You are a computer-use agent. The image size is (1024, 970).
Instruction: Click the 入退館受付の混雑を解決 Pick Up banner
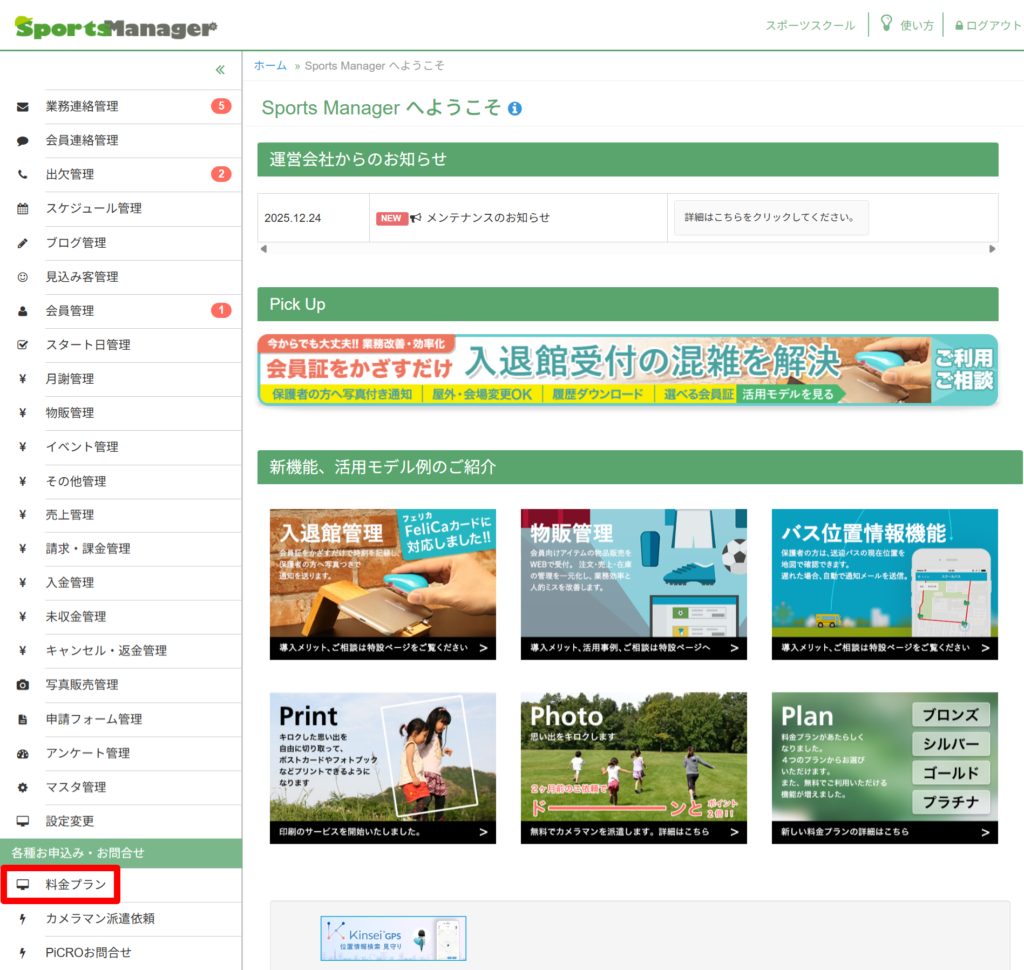click(x=627, y=370)
